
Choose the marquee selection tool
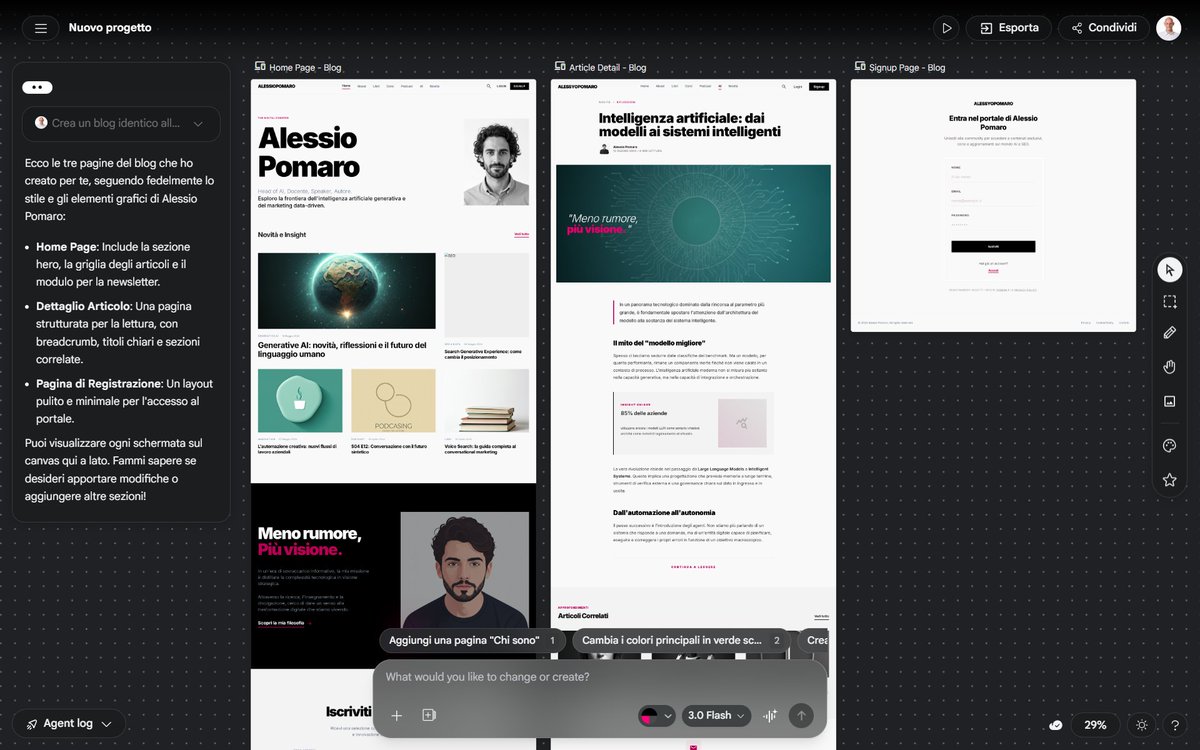[x=1169, y=301]
